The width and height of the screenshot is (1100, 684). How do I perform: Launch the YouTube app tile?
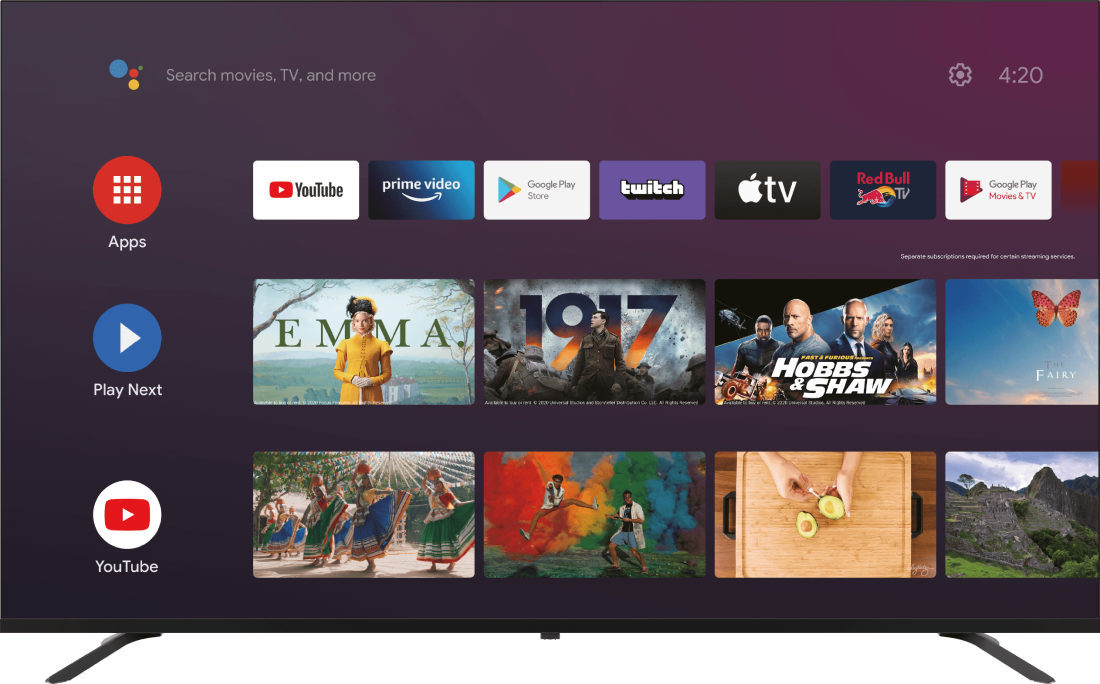point(306,190)
